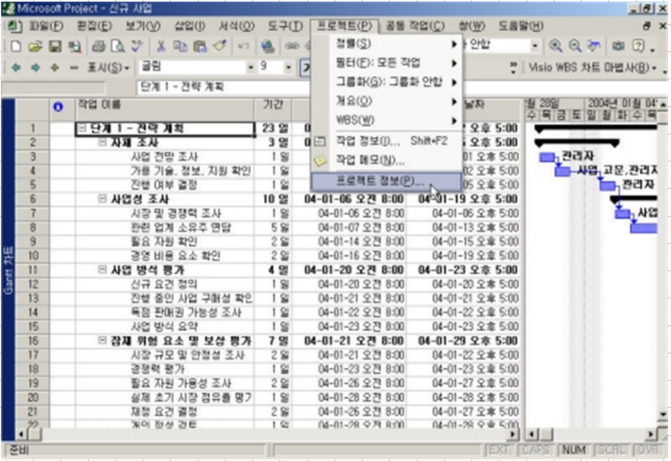Select the 경쟁력 평가 task cell
Viewport: 671px width, 461px height.
tap(165, 369)
